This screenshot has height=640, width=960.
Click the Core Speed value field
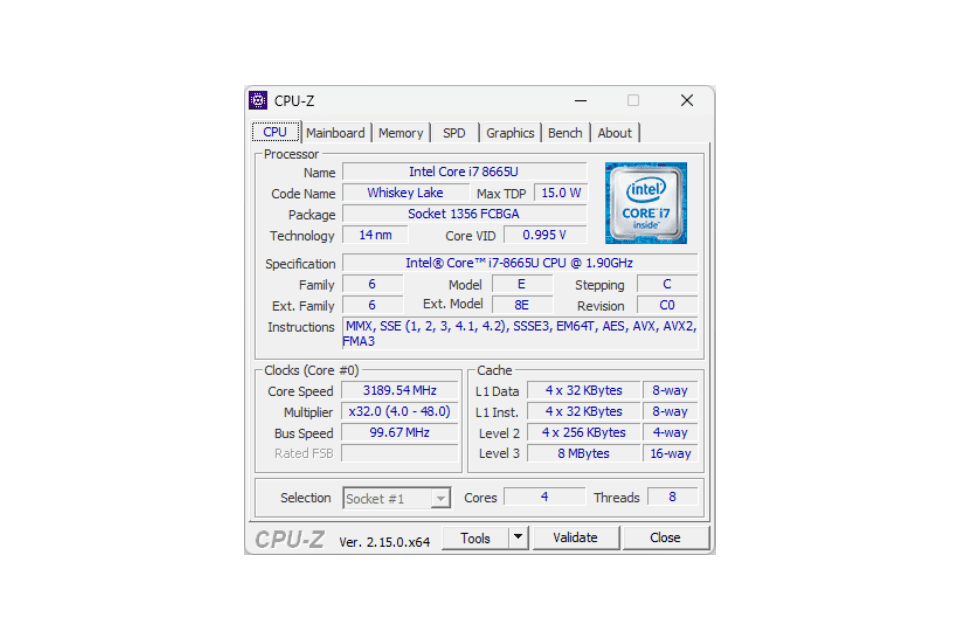click(401, 391)
